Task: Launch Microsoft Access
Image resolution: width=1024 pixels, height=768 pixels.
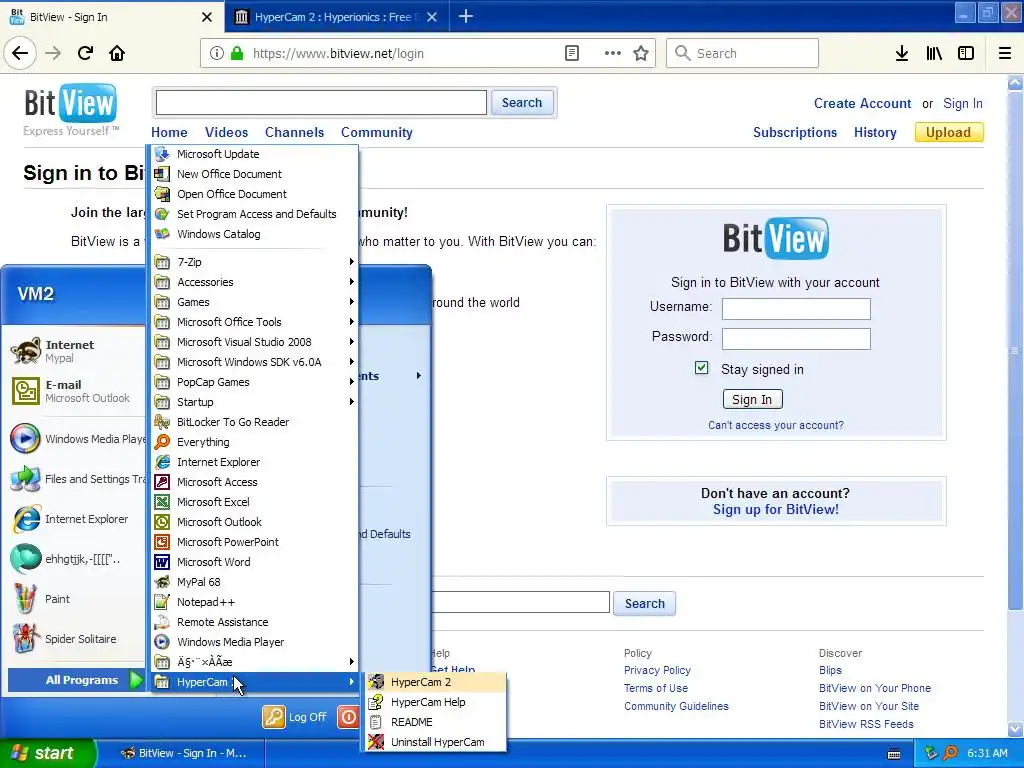Action: point(255,482)
